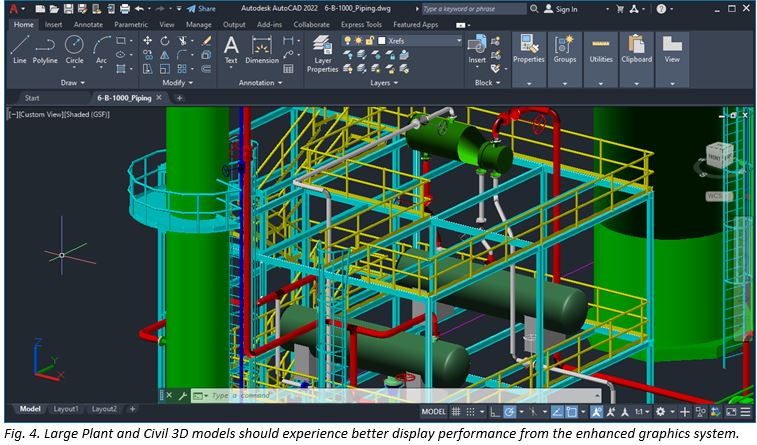This screenshot has height=445, width=757.
Task: Select the Arc tool
Action: point(101,49)
